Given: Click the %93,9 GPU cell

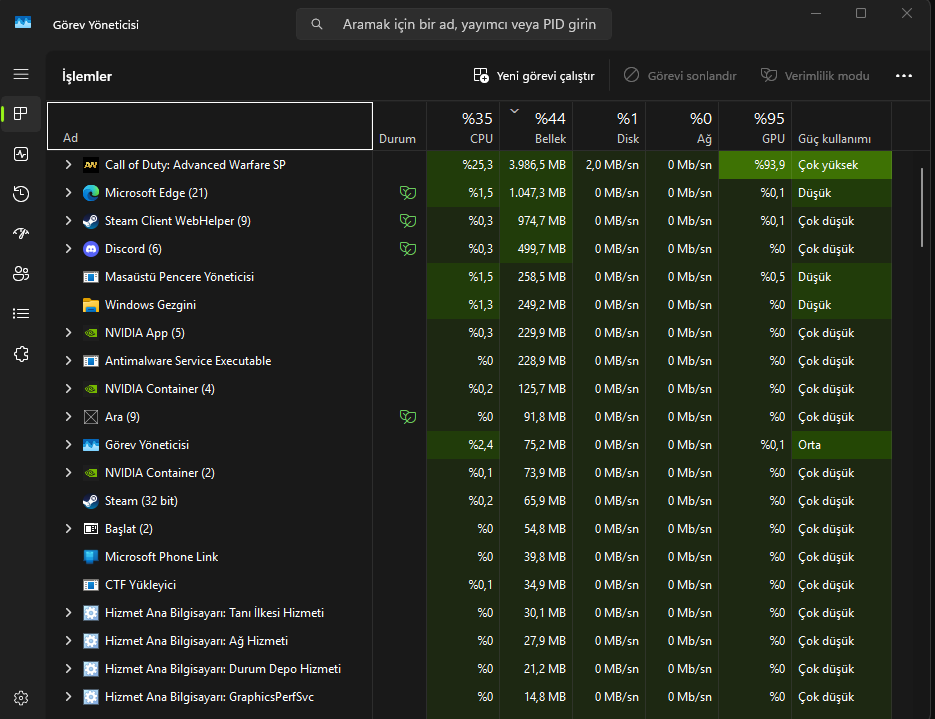Looking at the screenshot, I should pyautogui.click(x=755, y=165).
